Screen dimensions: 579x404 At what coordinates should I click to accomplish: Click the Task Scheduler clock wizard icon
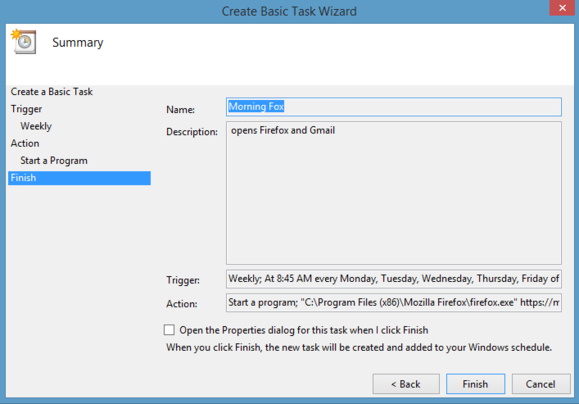click(x=24, y=42)
